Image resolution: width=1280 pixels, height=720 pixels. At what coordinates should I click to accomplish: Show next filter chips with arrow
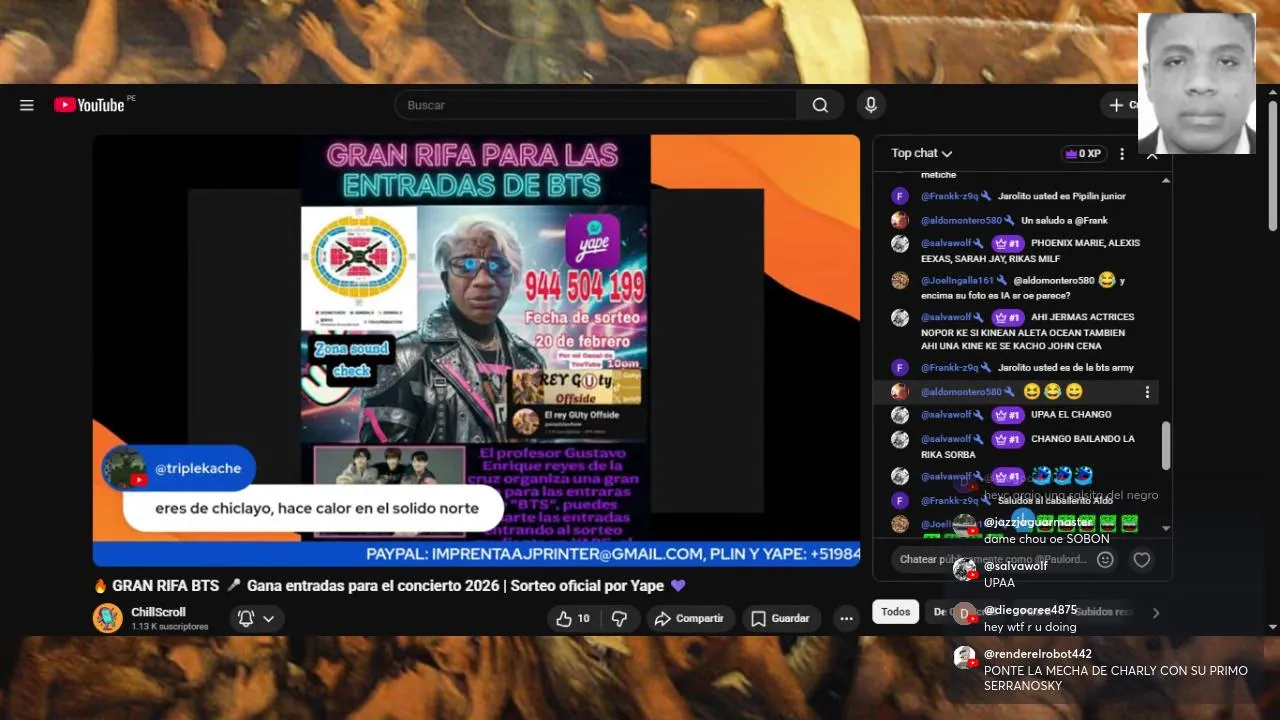coord(1155,613)
